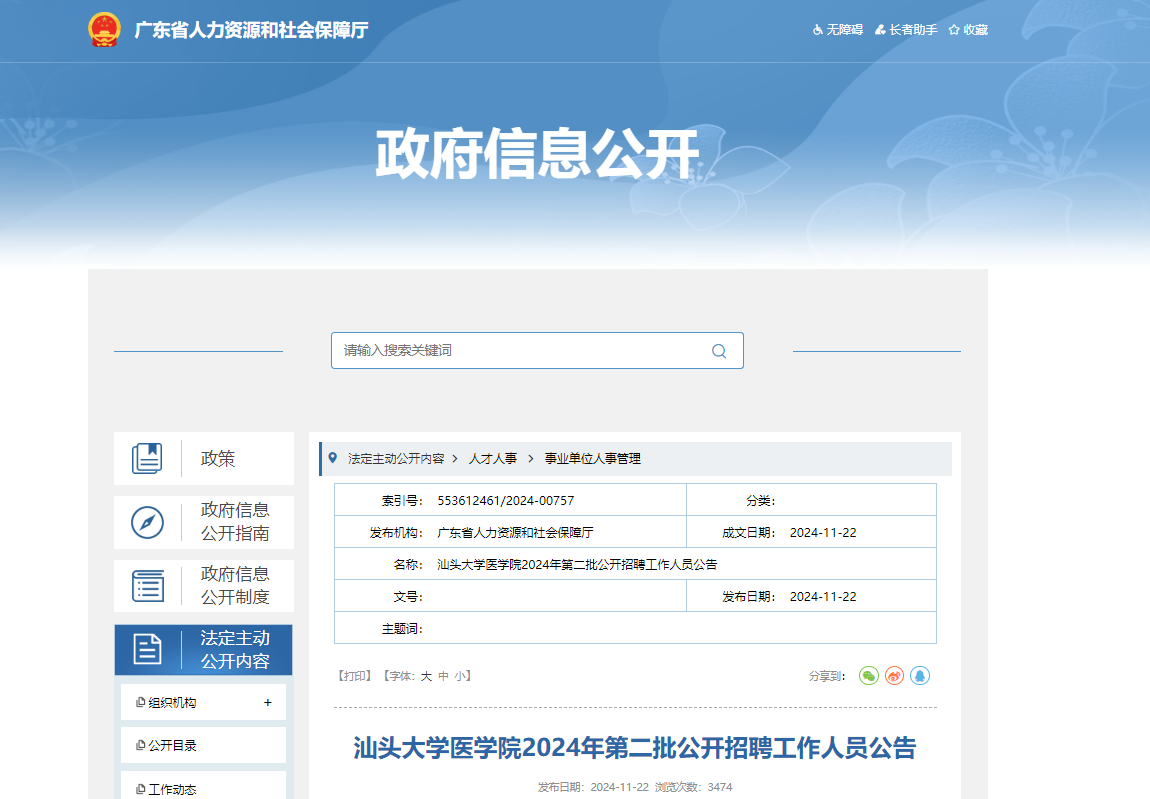The width and height of the screenshot is (1150, 799).
Task: Set font size to 大
Action: 426,676
